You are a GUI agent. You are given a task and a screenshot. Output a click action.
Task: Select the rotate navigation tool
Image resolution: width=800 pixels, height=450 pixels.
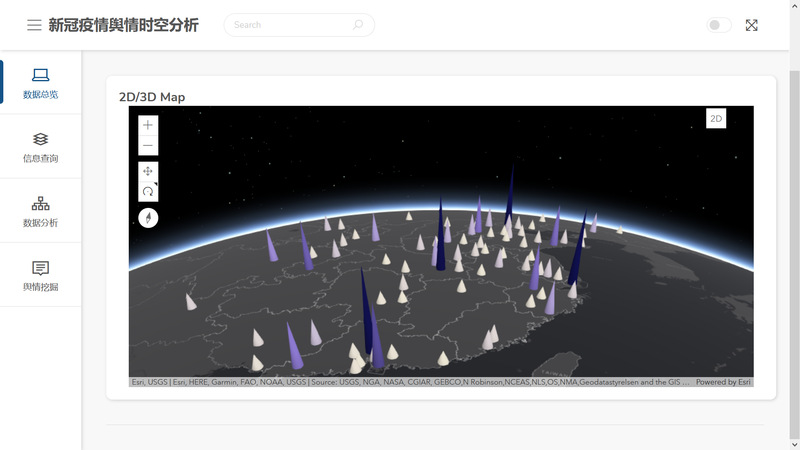[x=148, y=191]
